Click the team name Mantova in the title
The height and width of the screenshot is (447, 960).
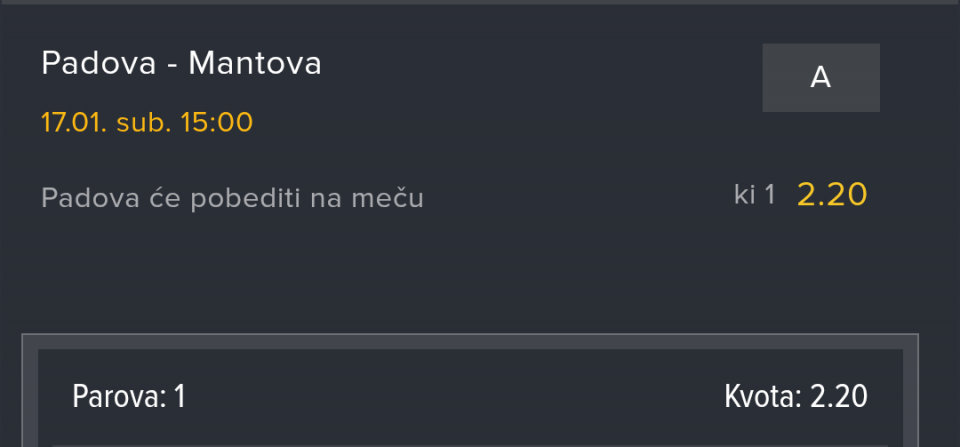[255, 64]
